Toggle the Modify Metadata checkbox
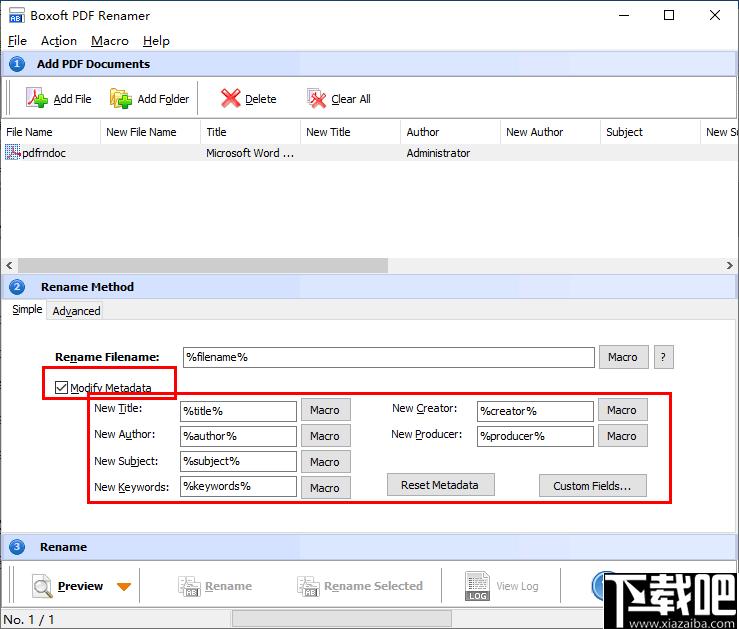Image resolution: width=739 pixels, height=629 pixels. [x=62, y=388]
